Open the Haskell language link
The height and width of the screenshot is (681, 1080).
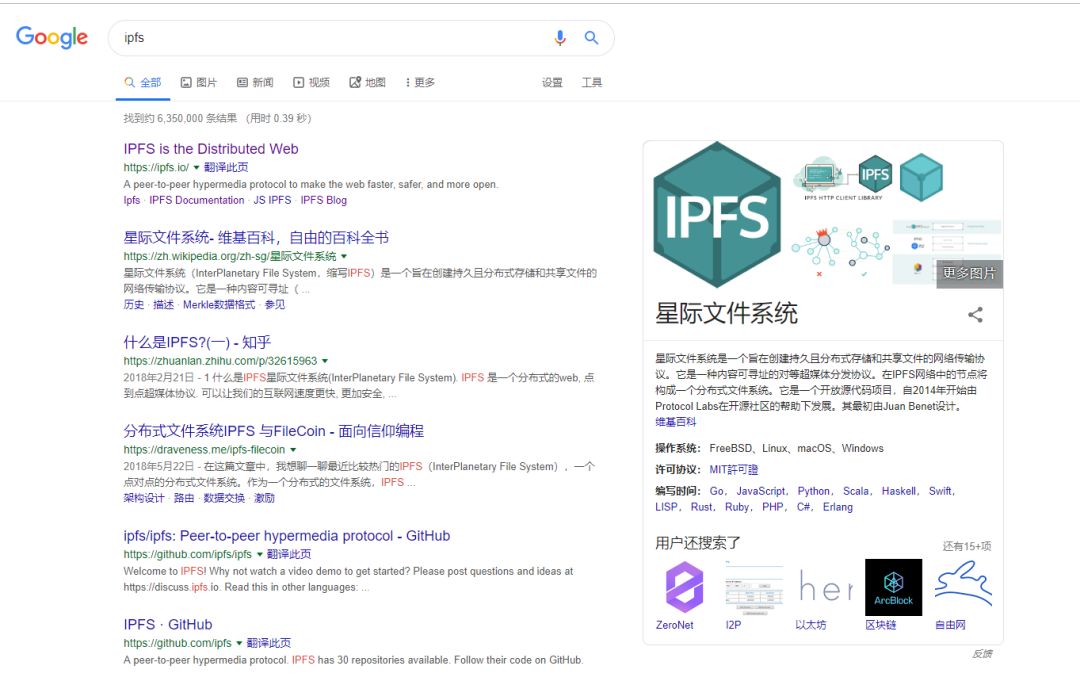click(x=899, y=491)
